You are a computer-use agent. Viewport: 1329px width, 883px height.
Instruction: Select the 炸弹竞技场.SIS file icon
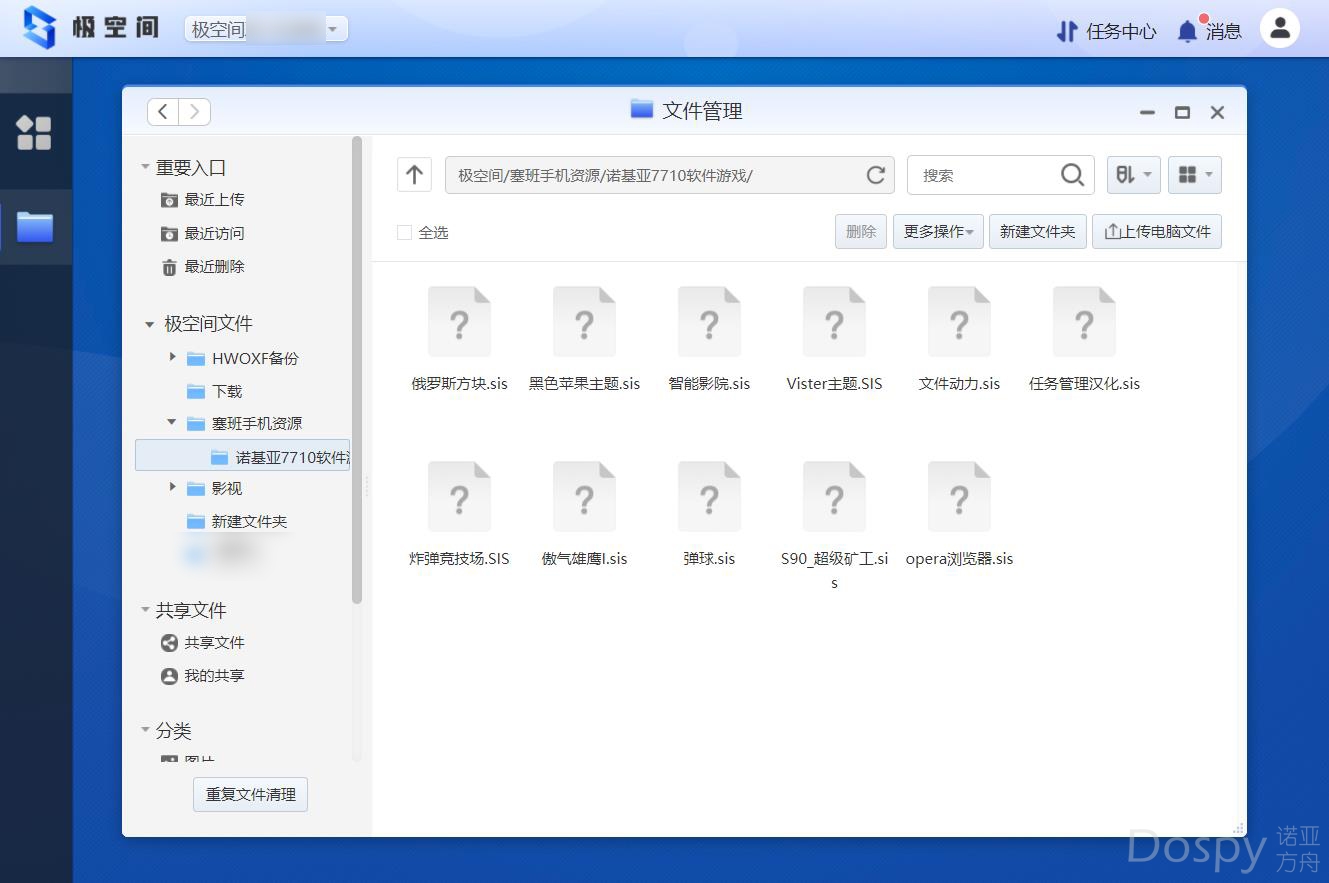(x=459, y=497)
